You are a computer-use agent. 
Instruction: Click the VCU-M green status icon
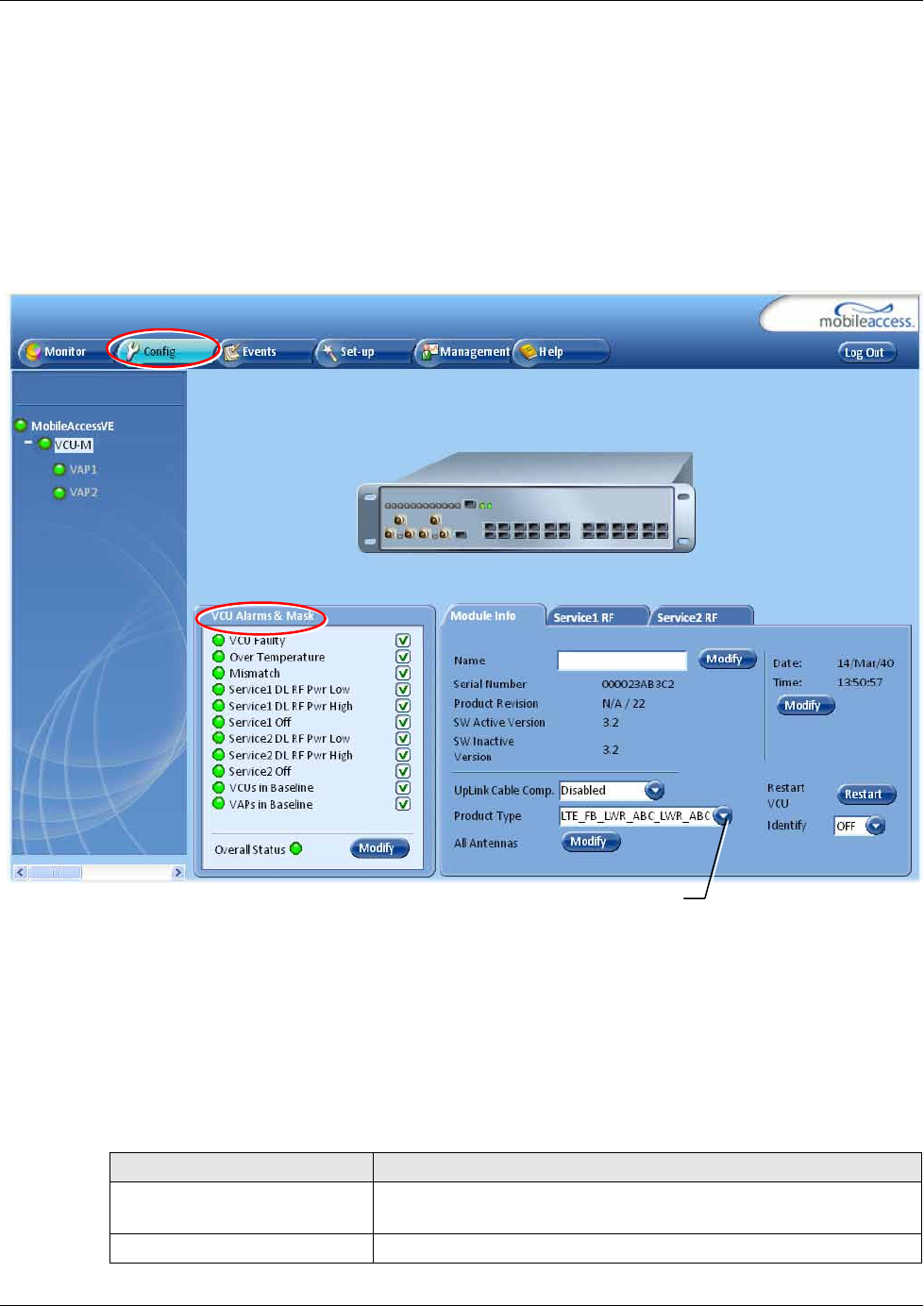(44, 444)
